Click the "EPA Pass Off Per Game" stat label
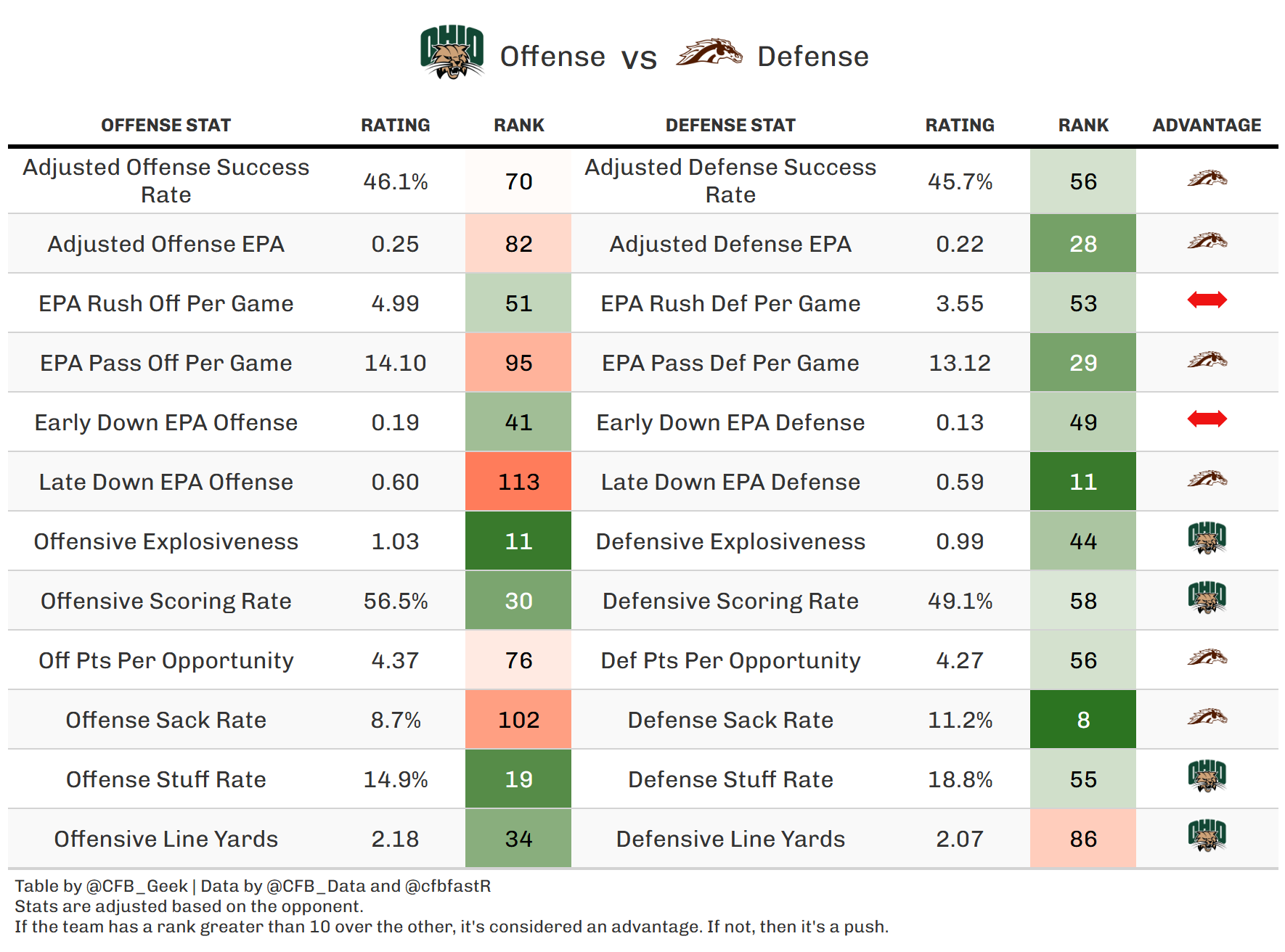1285x952 pixels. [x=166, y=363]
